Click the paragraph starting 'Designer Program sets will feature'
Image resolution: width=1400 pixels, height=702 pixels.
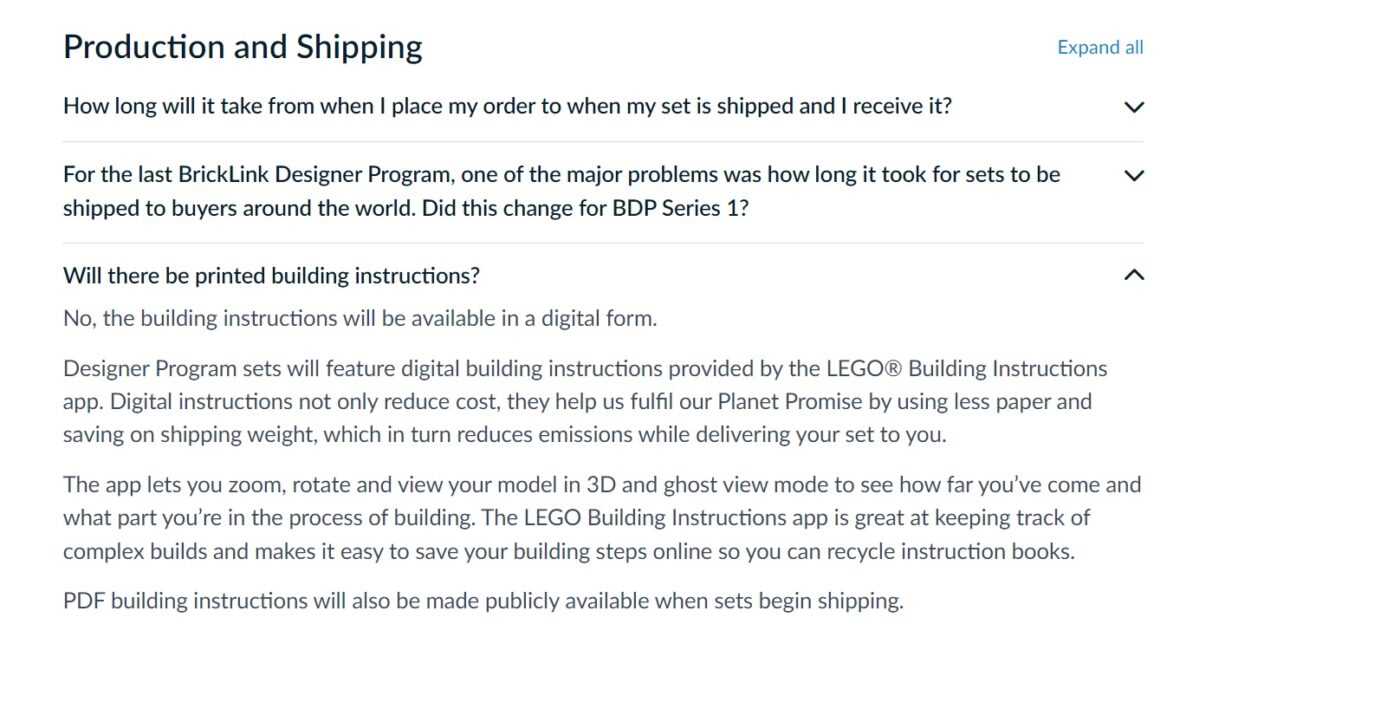585,401
